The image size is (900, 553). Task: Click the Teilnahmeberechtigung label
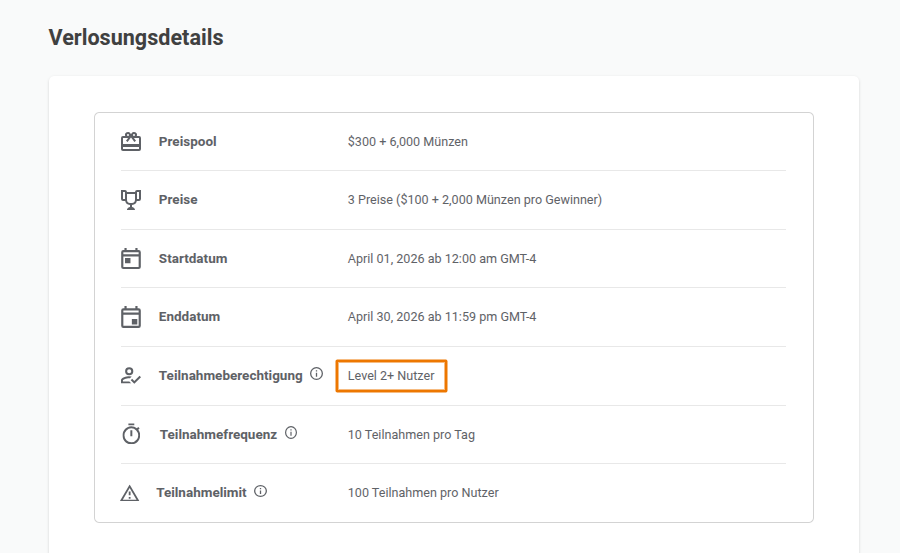pyautogui.click(x=231, y=376)
